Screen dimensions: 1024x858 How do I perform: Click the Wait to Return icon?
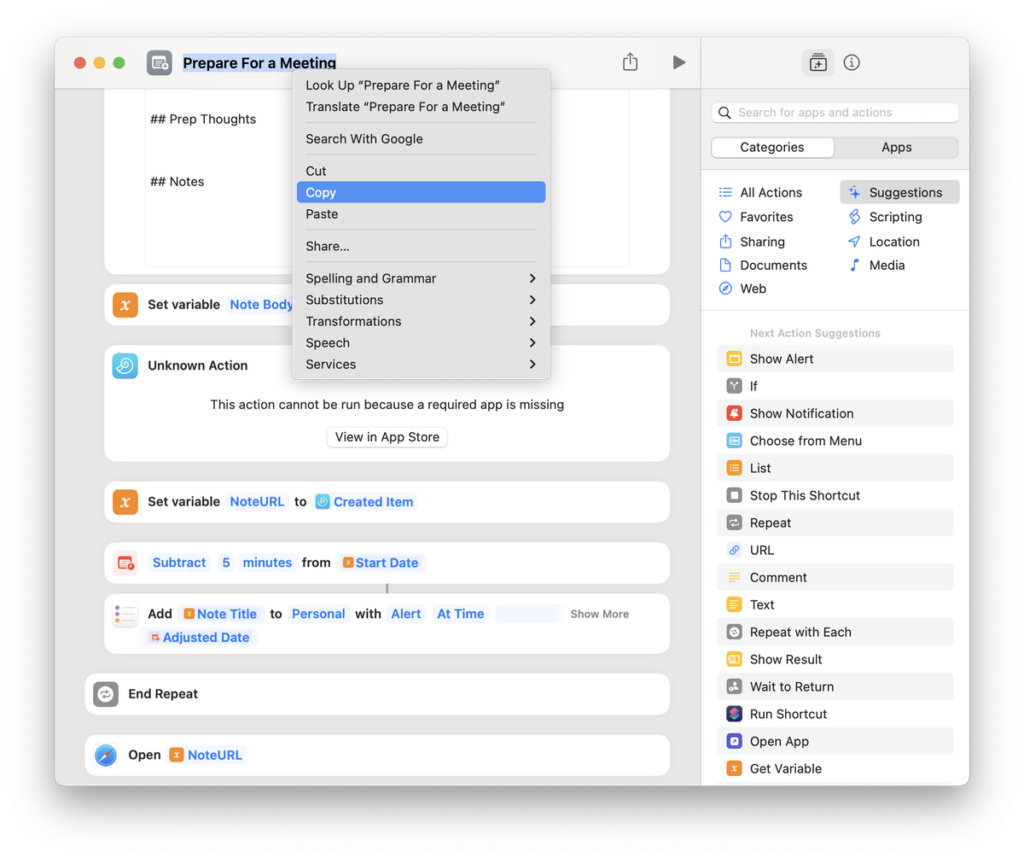click(x=734, y=687)
